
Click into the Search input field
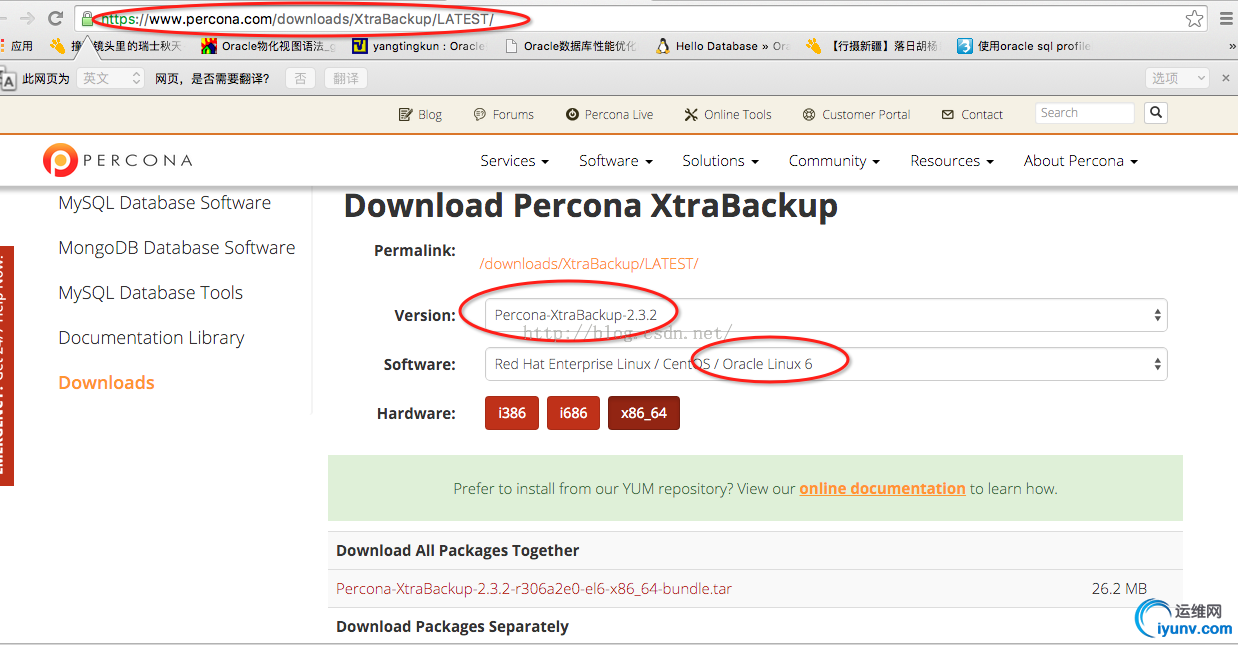pyautogui.click(x=1085, y=113)
